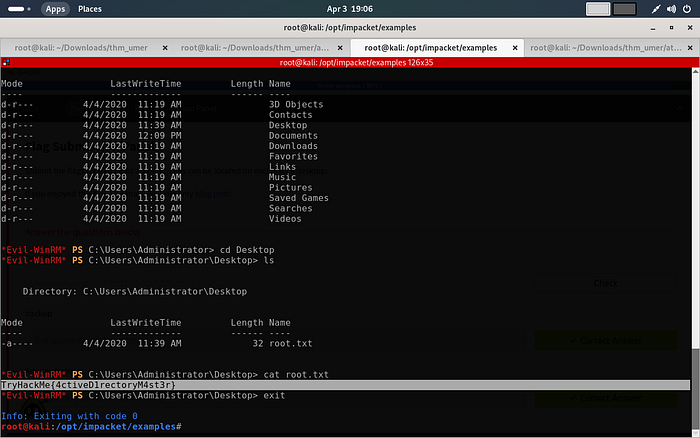This screenshot has height=438, width=700.
Task: Close the ~/Downloads/thm_umer/at... tab
Action: (690, 48)
